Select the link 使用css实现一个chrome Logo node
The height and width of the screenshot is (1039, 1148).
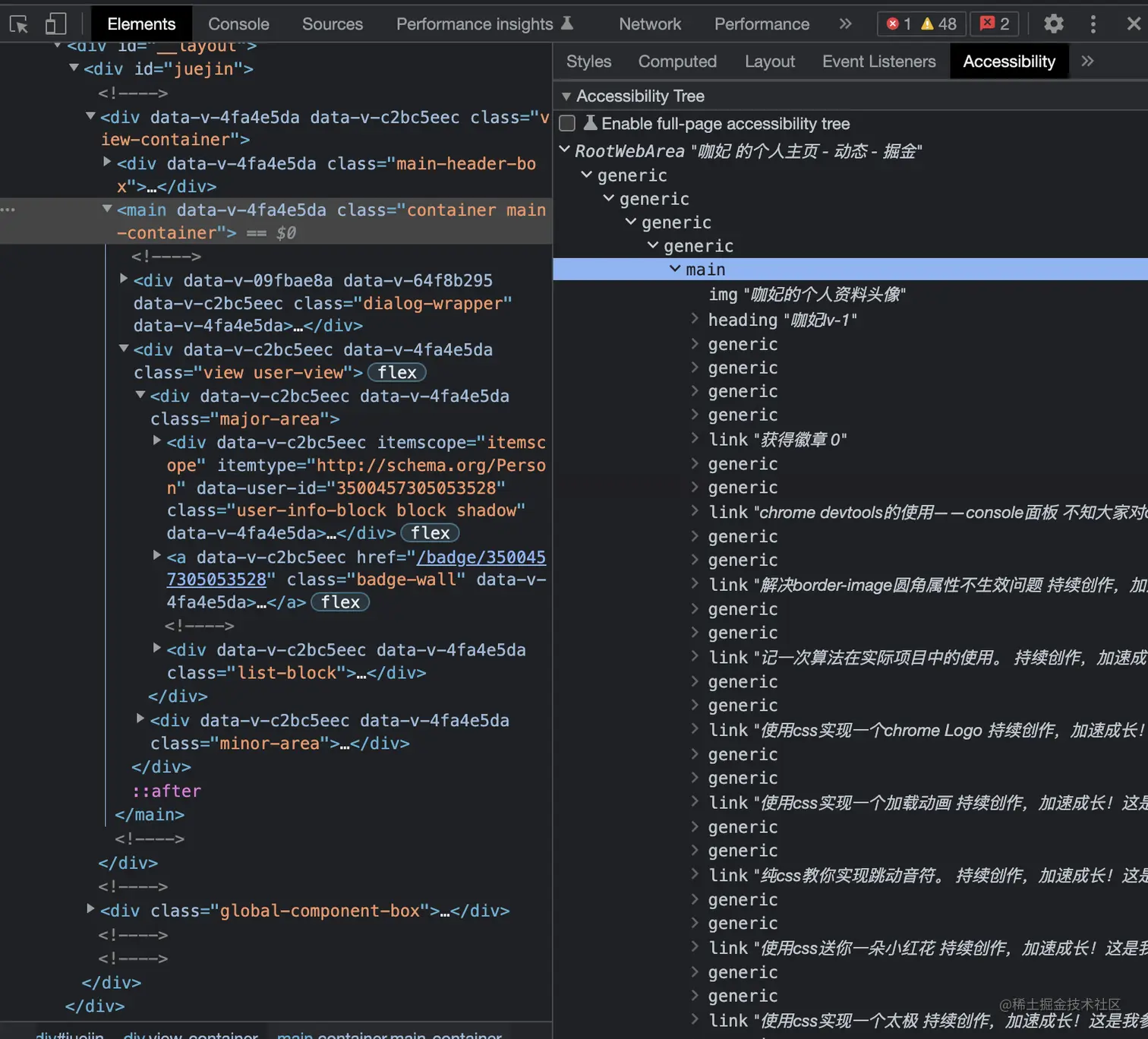click(928, 730)
